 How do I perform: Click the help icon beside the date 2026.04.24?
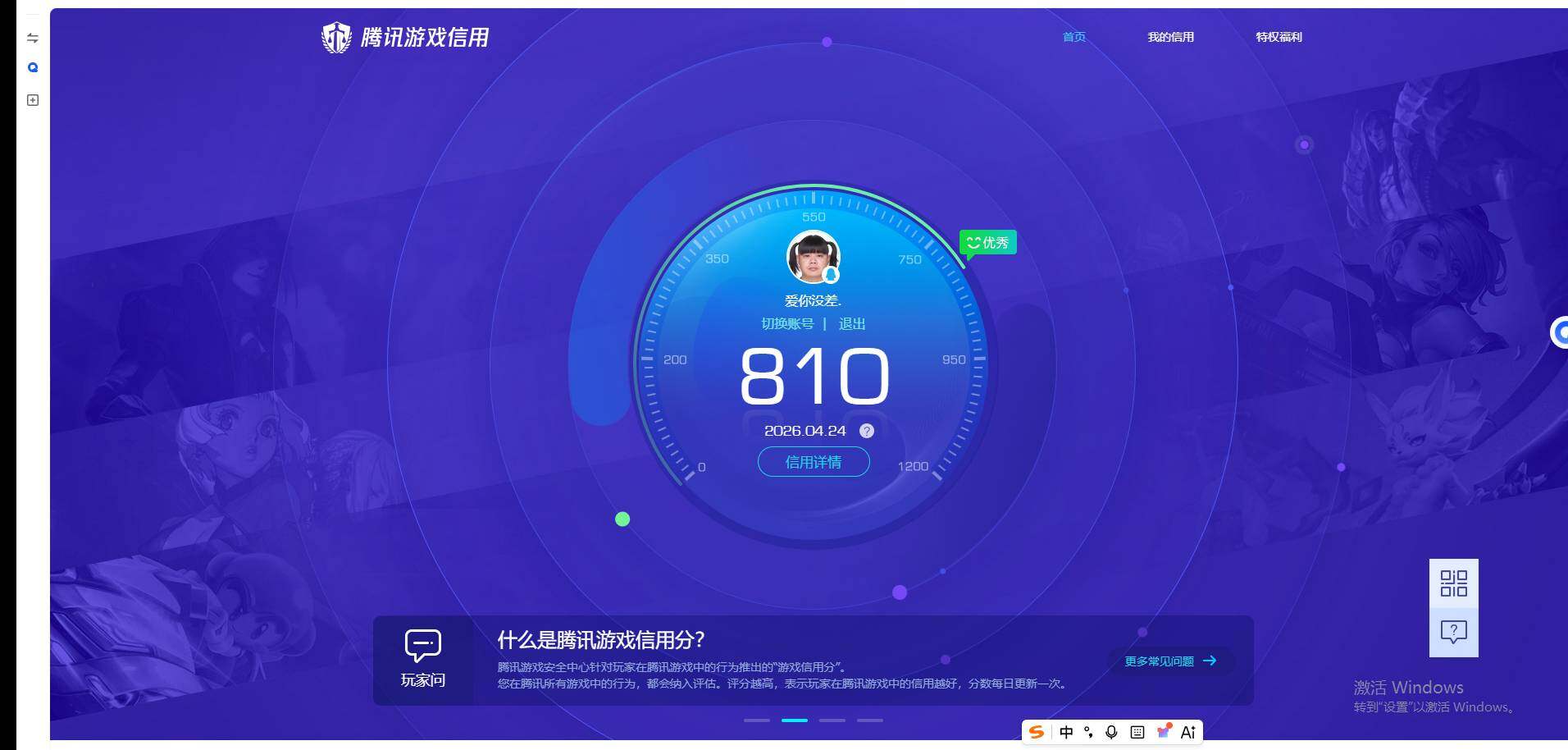pyautogui.click(x=867, y=430)
